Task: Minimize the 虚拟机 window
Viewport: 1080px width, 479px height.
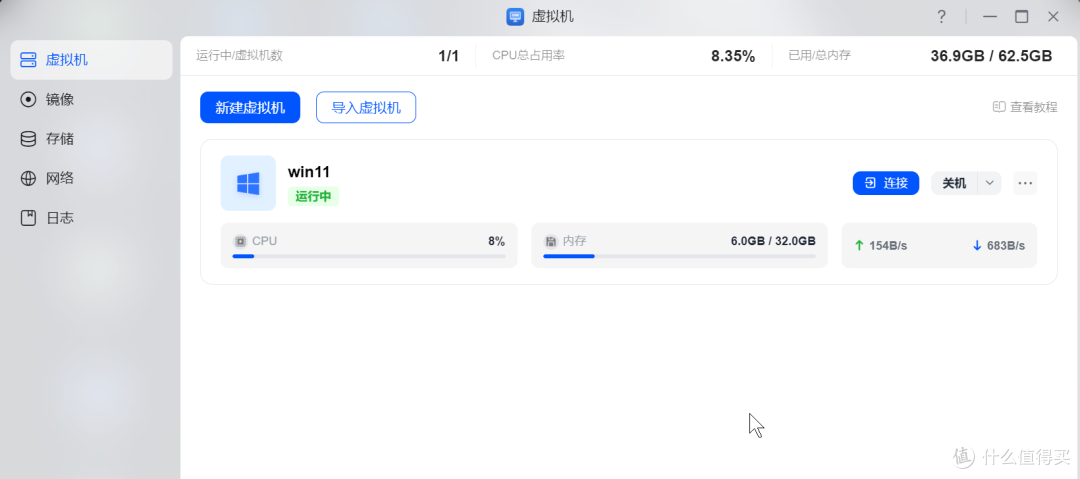Action: coord(990,17)
